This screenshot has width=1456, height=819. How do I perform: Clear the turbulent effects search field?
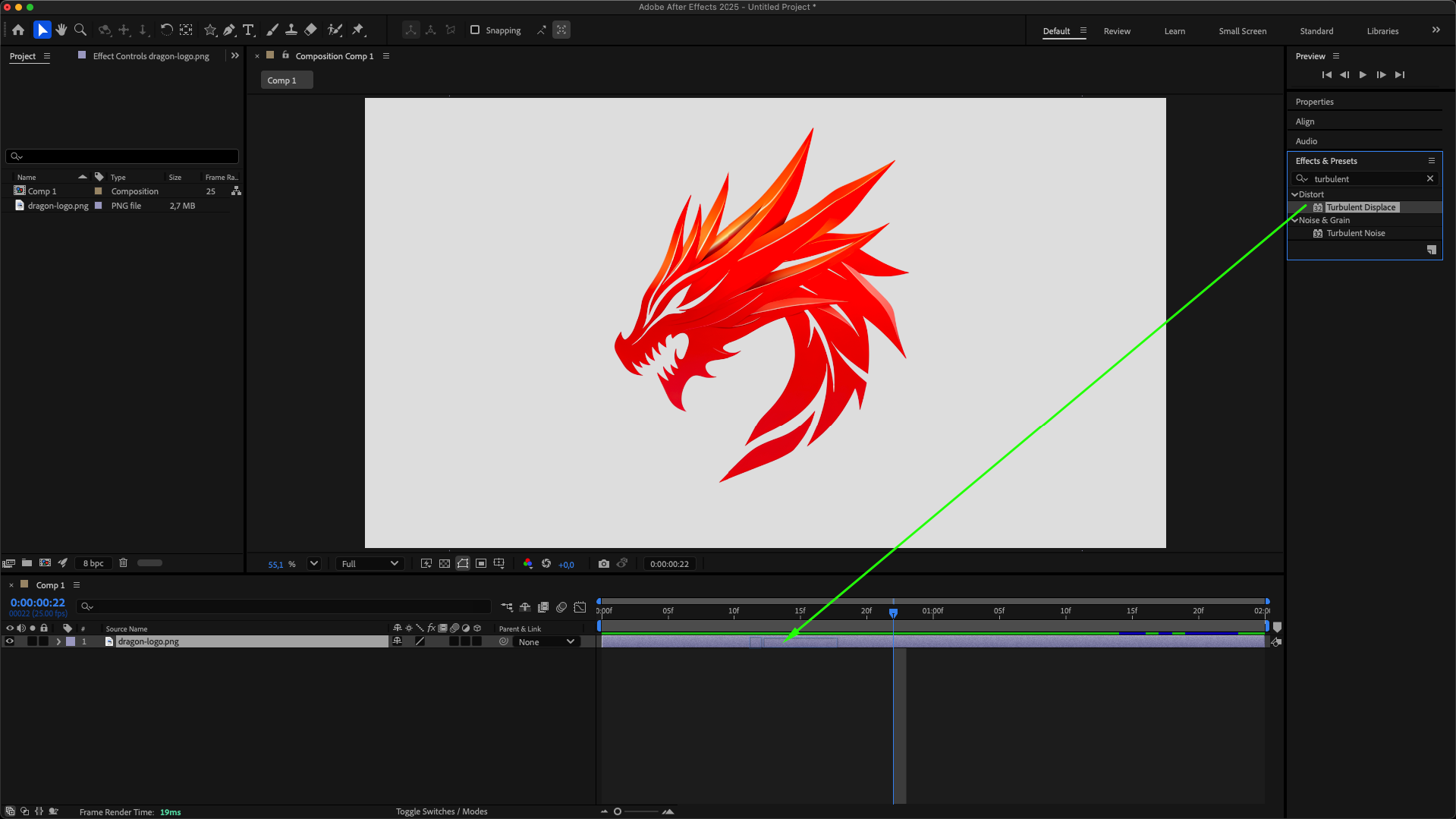[1430, 179]
